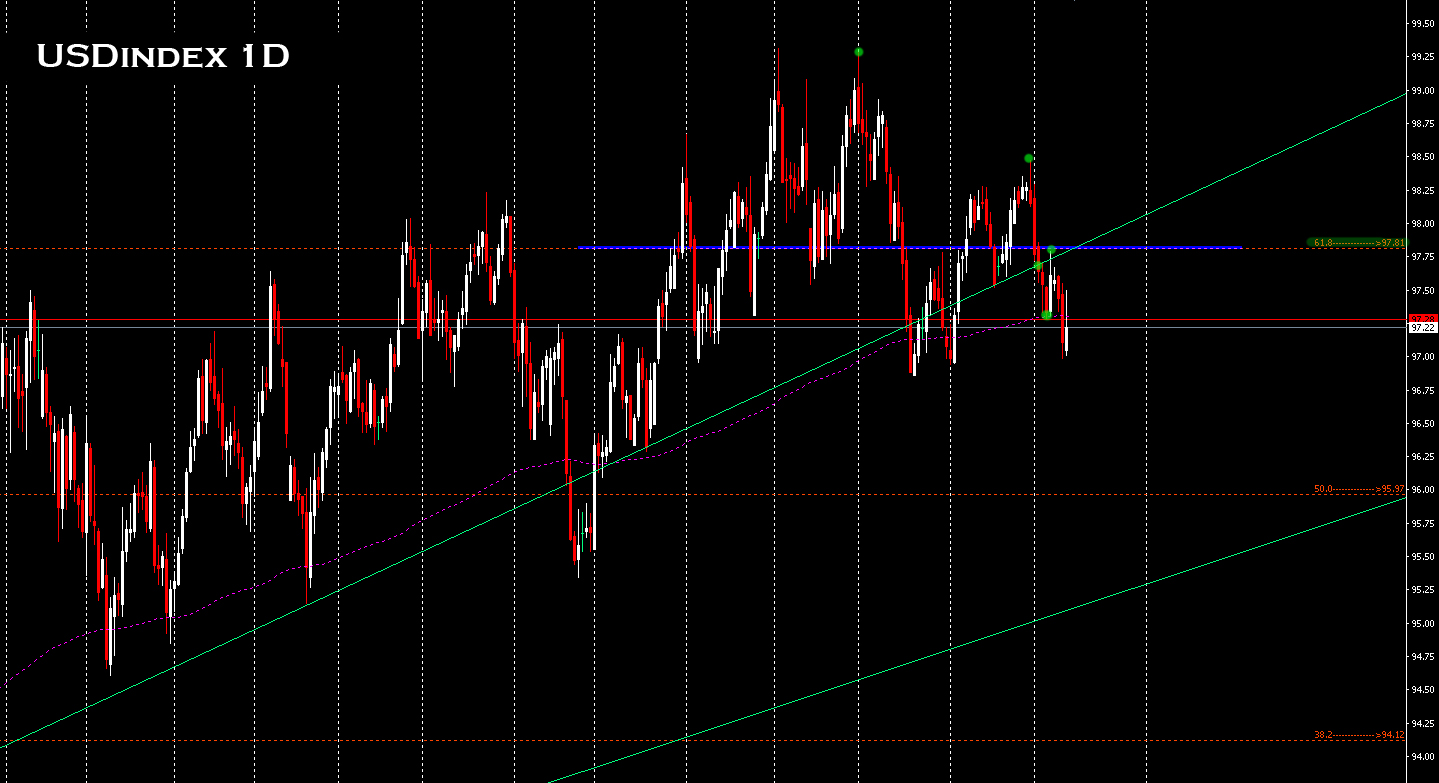Select the 38.2 Fibonacci label at 94.12

(x=1359, y=735)
